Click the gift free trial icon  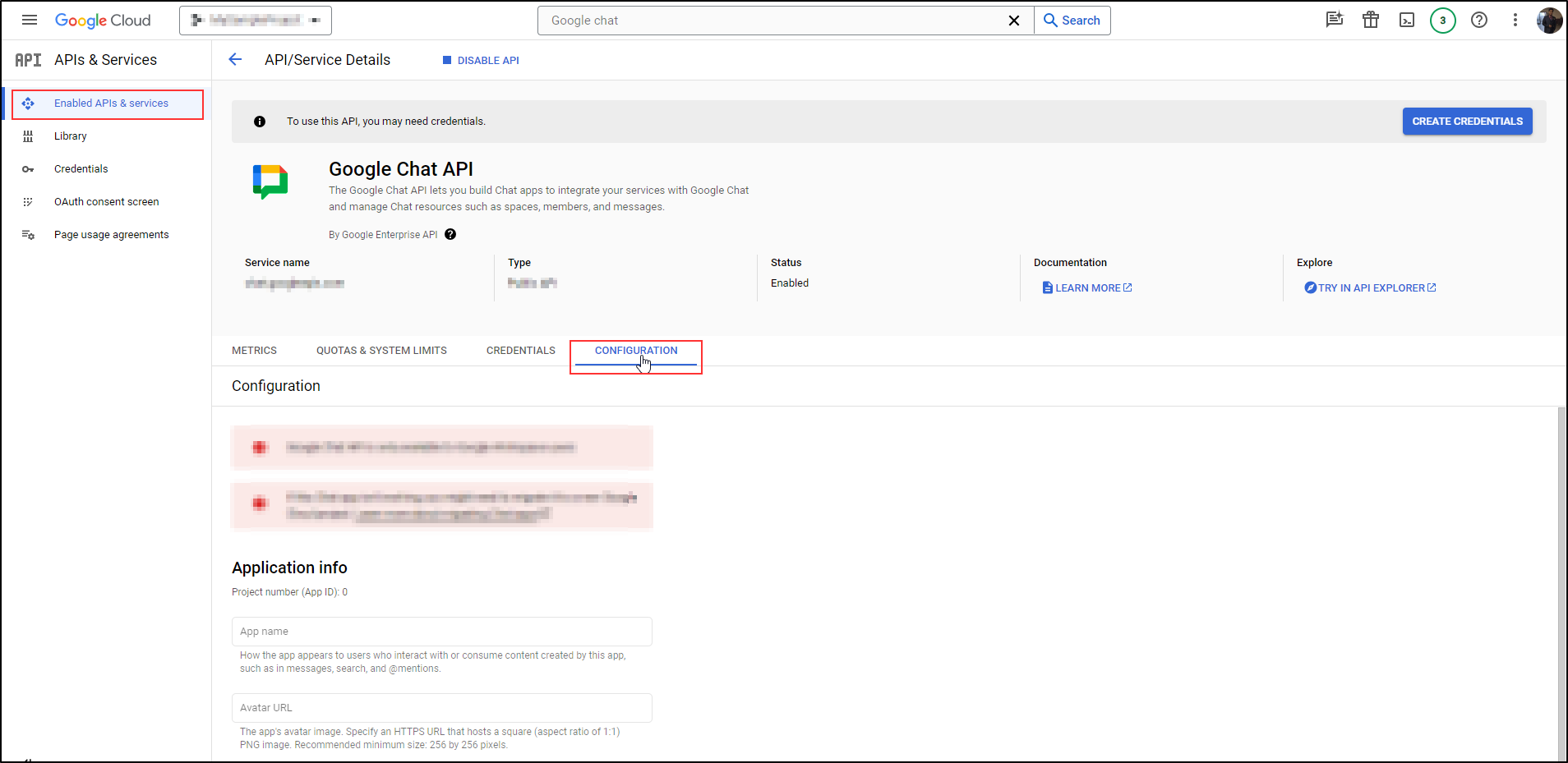tap(1371, 20)
